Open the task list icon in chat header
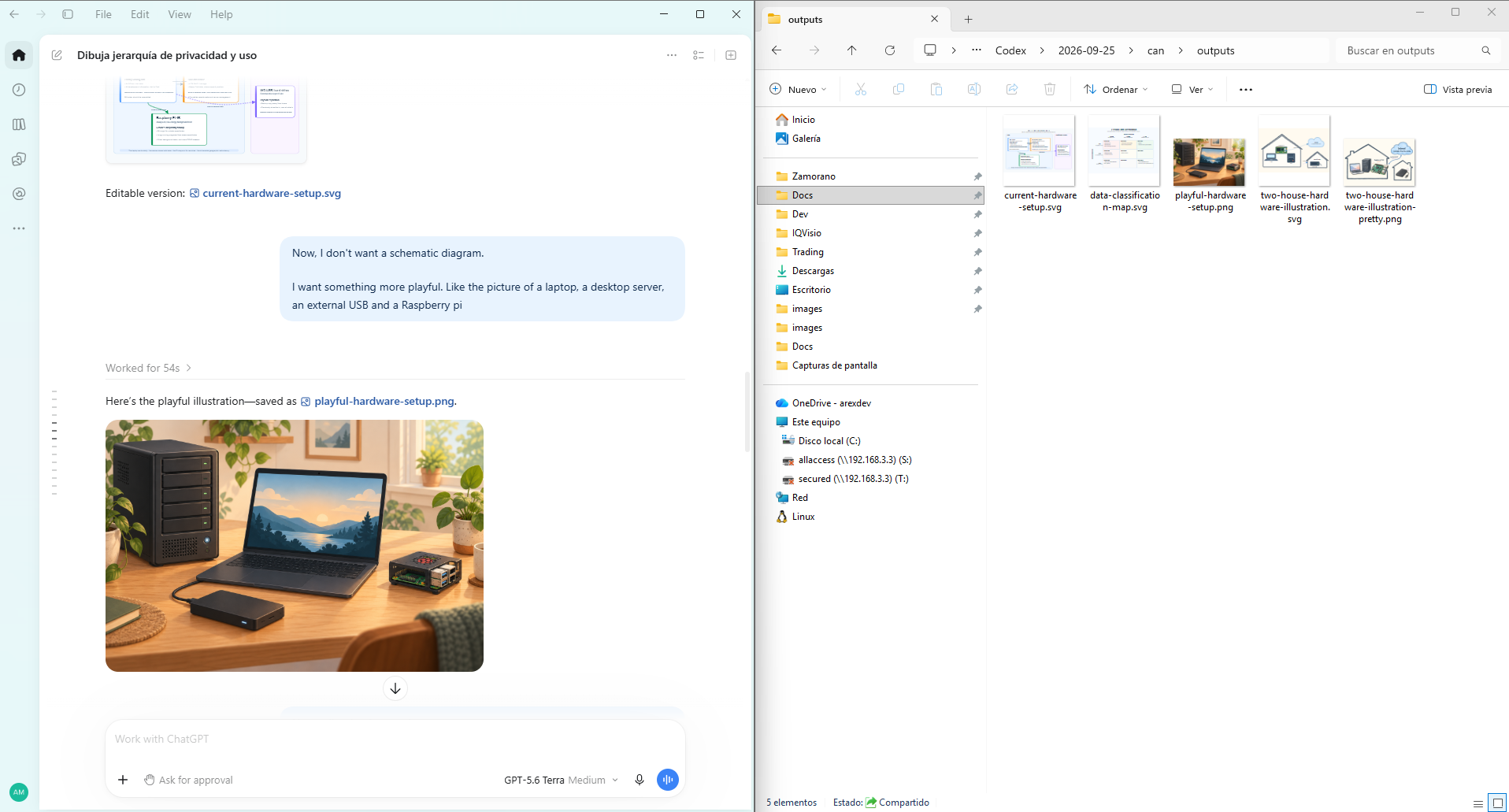 pyautogui.click(x=699, y=55)
